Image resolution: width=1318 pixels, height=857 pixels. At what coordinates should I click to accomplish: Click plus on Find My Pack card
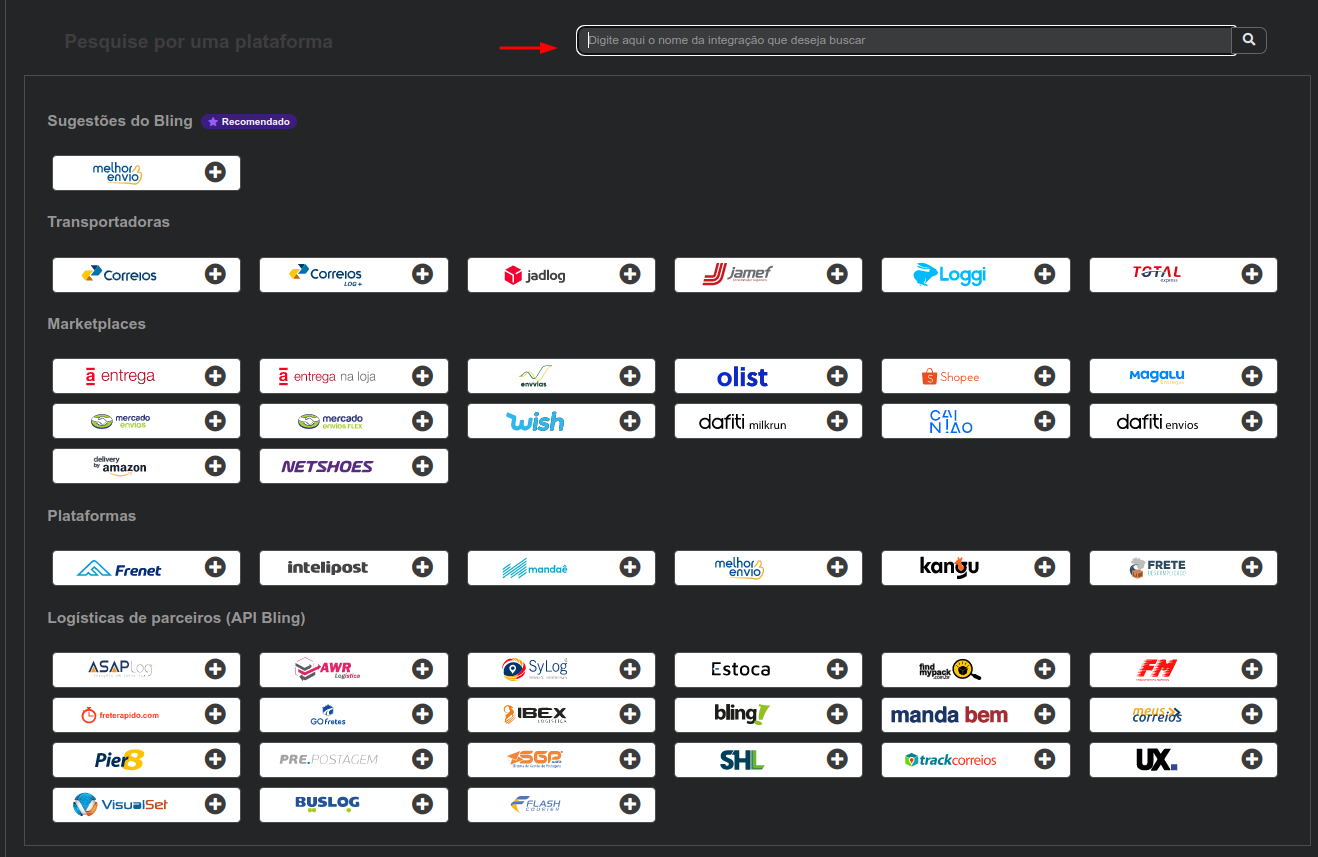pos(1045,669)
